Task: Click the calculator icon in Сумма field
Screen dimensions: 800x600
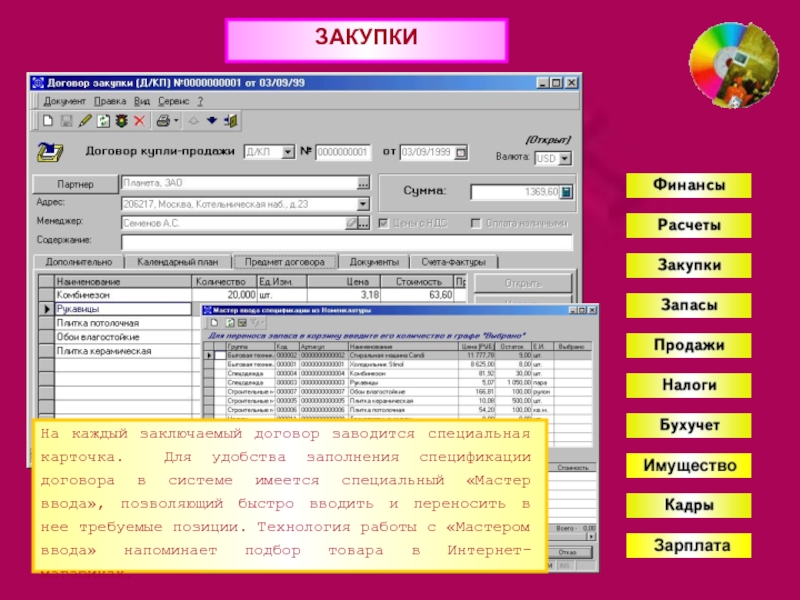Action: coord(566,192)
